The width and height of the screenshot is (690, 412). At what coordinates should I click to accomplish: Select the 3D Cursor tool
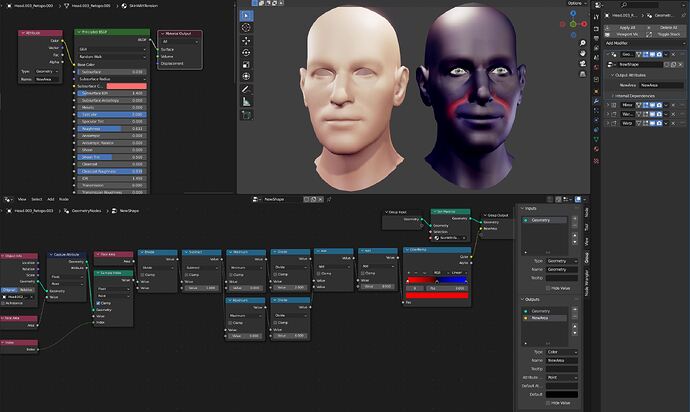click(246, 27)
